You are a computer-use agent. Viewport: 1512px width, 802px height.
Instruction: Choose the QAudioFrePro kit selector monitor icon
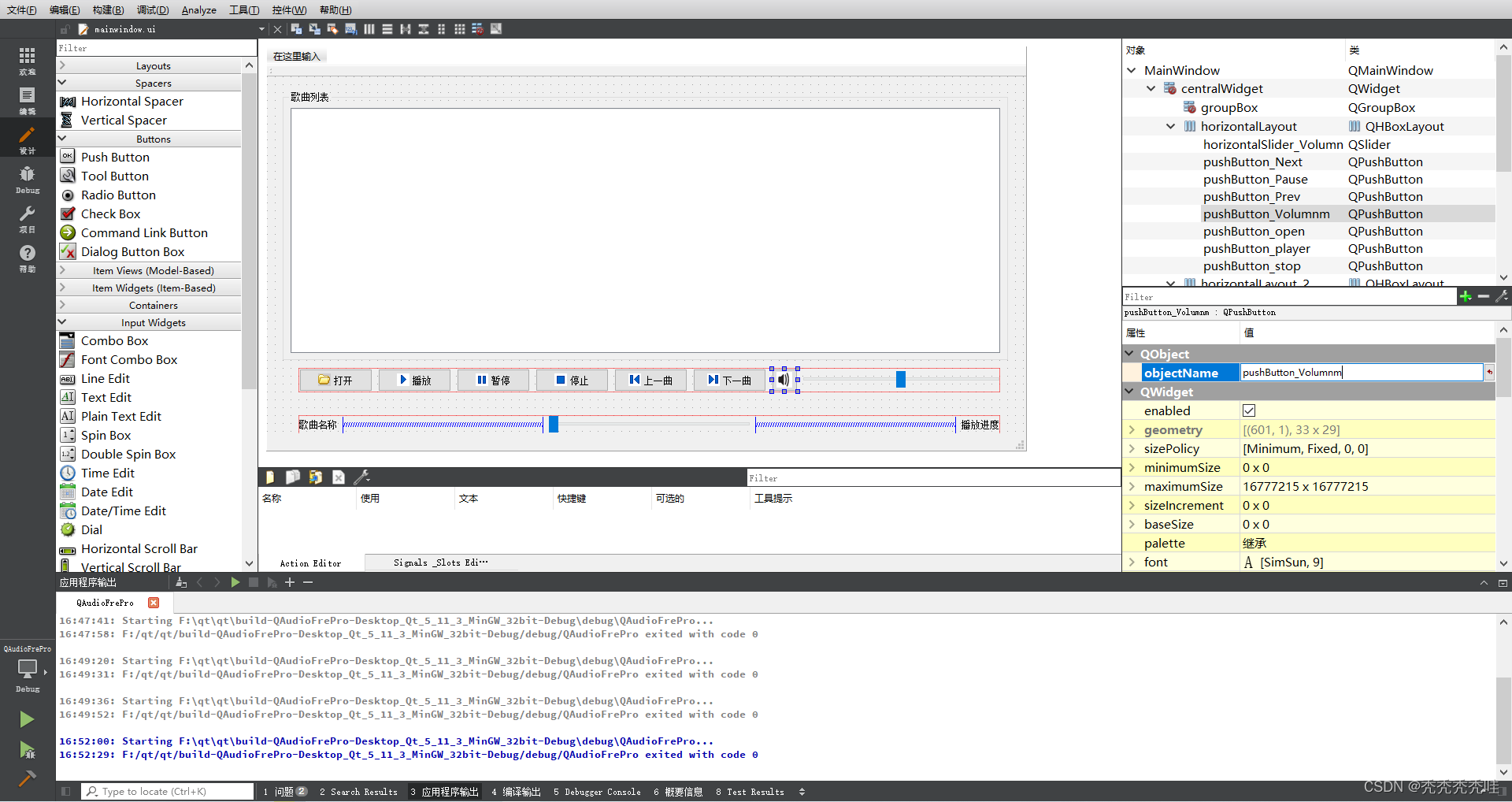[x=27, y=669]
